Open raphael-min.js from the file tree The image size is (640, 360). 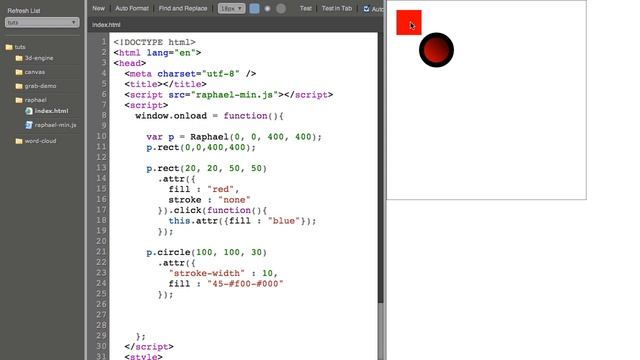point(56,125)
